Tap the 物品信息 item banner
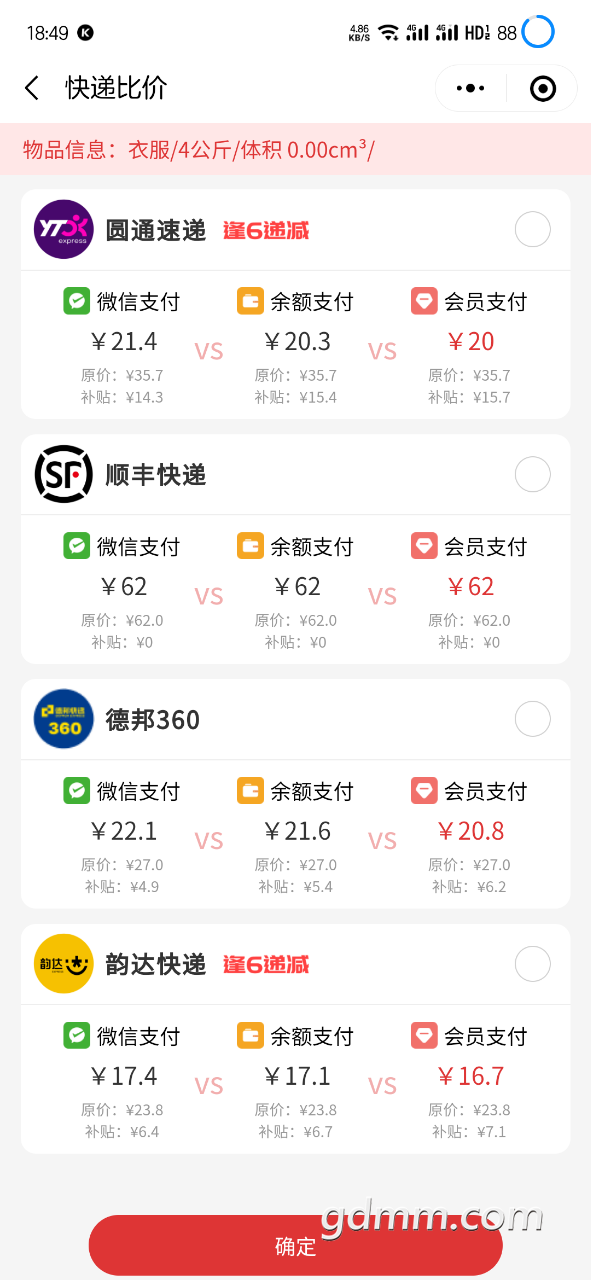Screen dimensions: 591x1280 295,150
